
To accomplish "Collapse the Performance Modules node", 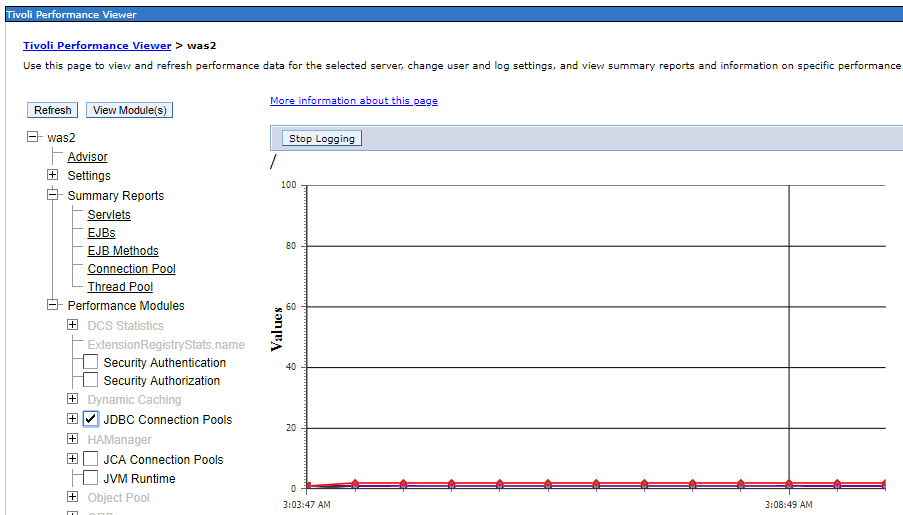I will [52, 305].
